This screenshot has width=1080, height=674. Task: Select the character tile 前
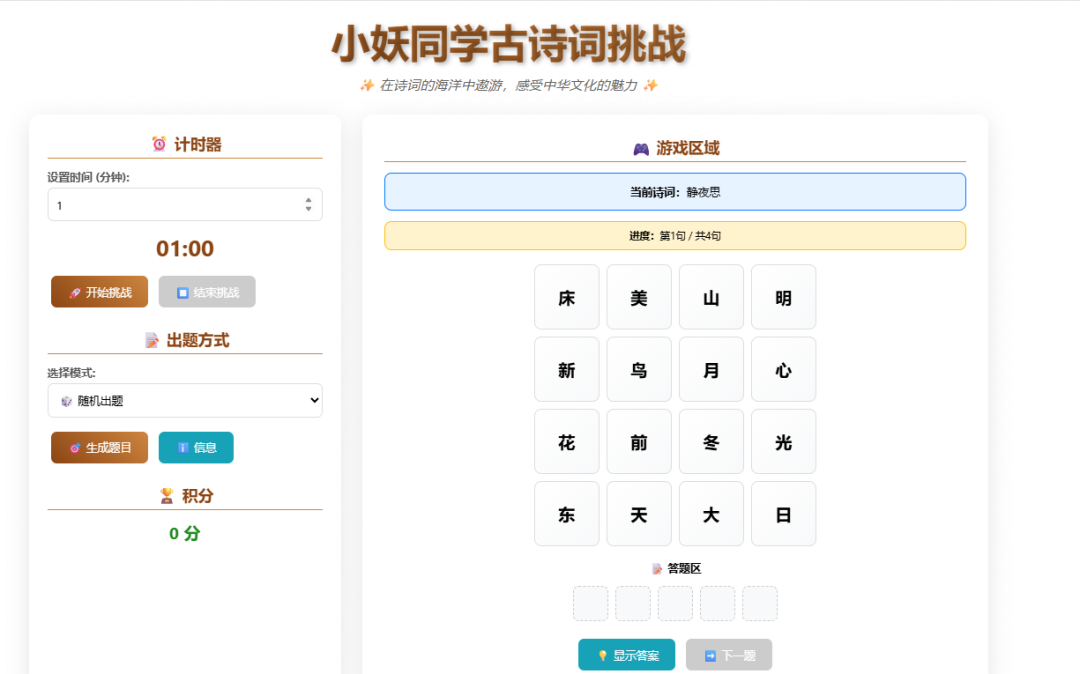639,442
